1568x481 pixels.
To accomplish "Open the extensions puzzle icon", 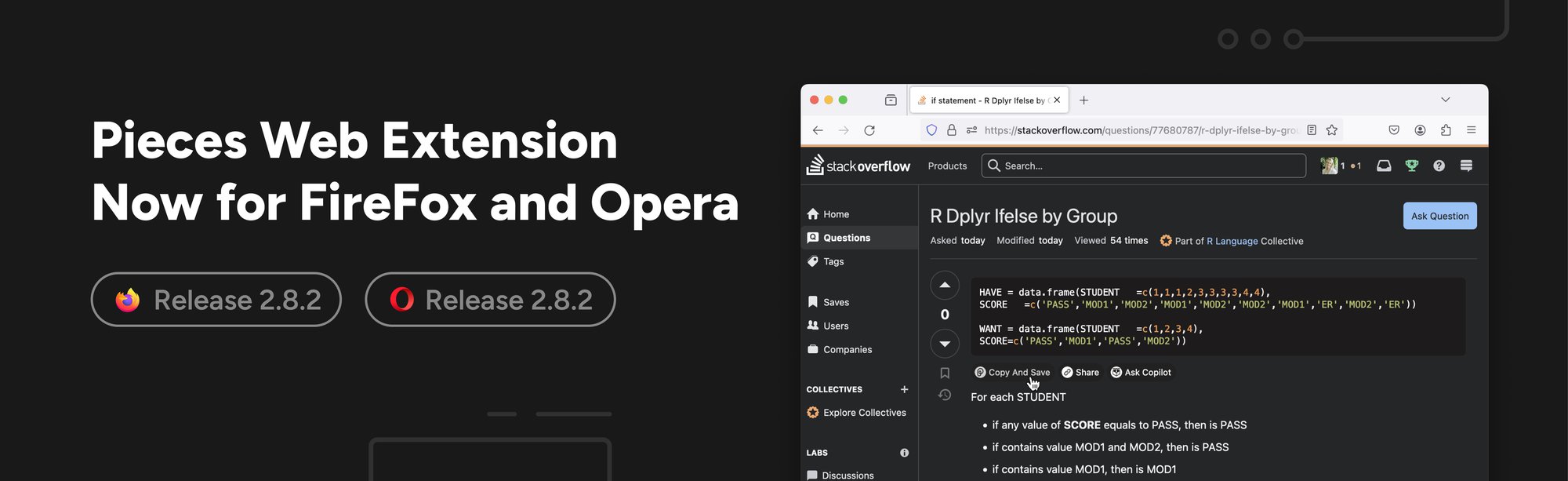I will (1446, 130).
